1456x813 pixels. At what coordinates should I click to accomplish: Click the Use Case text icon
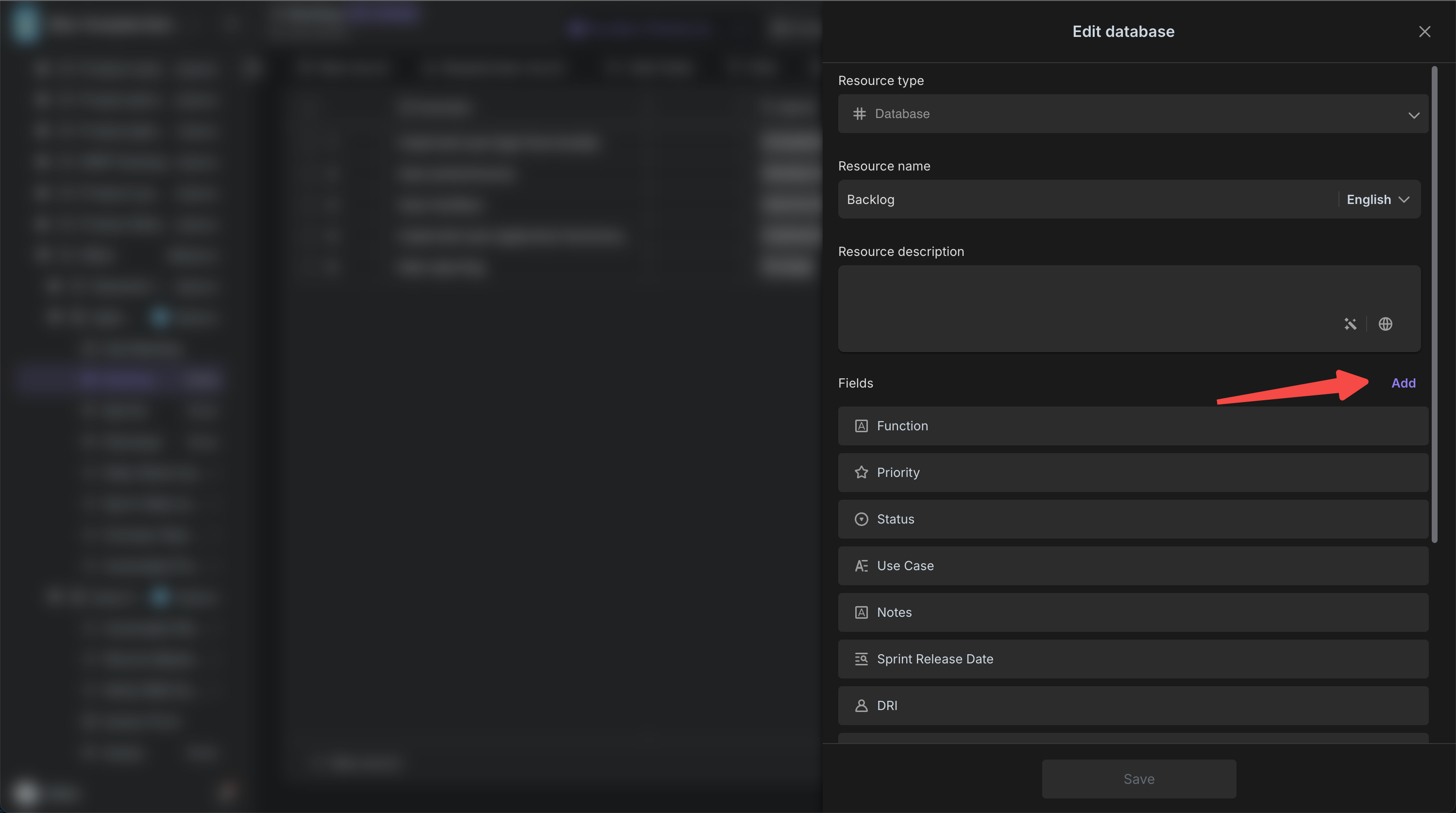[x=861, y=565]
